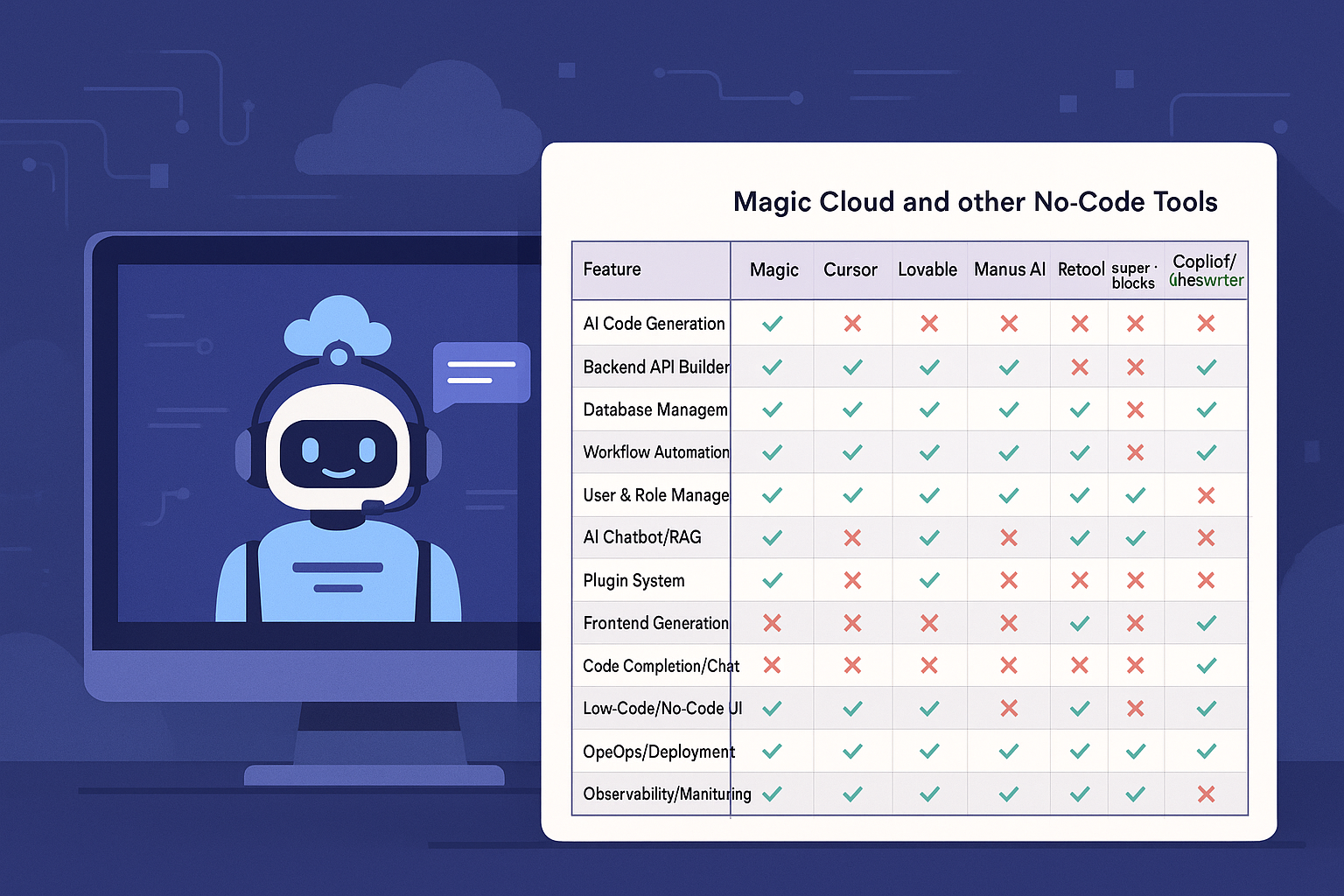Viewport: 1344px width, 896px height.
Task: Click the Magic cross in Frontend Generation row
Action: click(x=772, y=623)
